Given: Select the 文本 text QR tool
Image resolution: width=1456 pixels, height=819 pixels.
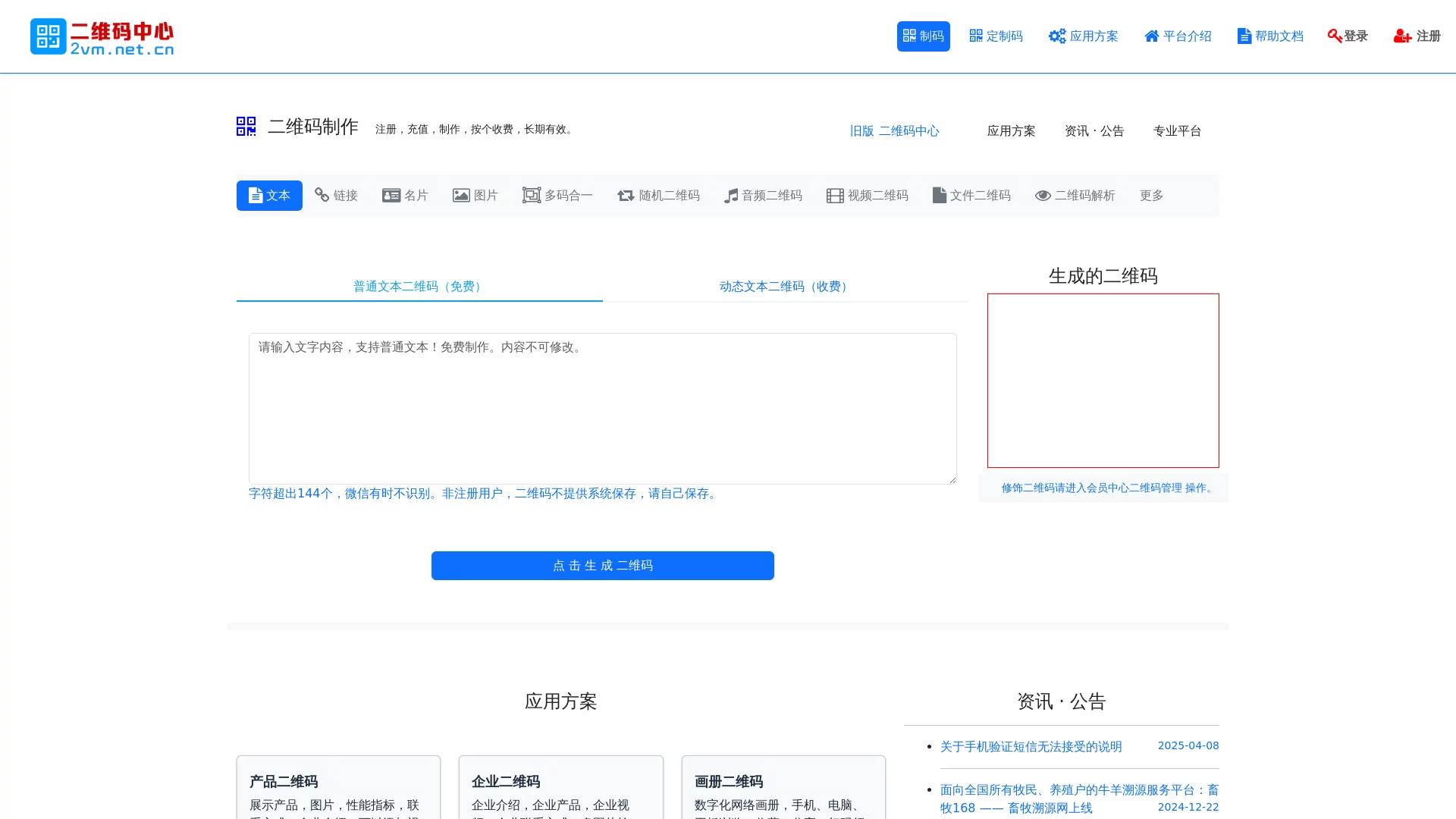Looking at the screenshot, I should tap(268, 195).
